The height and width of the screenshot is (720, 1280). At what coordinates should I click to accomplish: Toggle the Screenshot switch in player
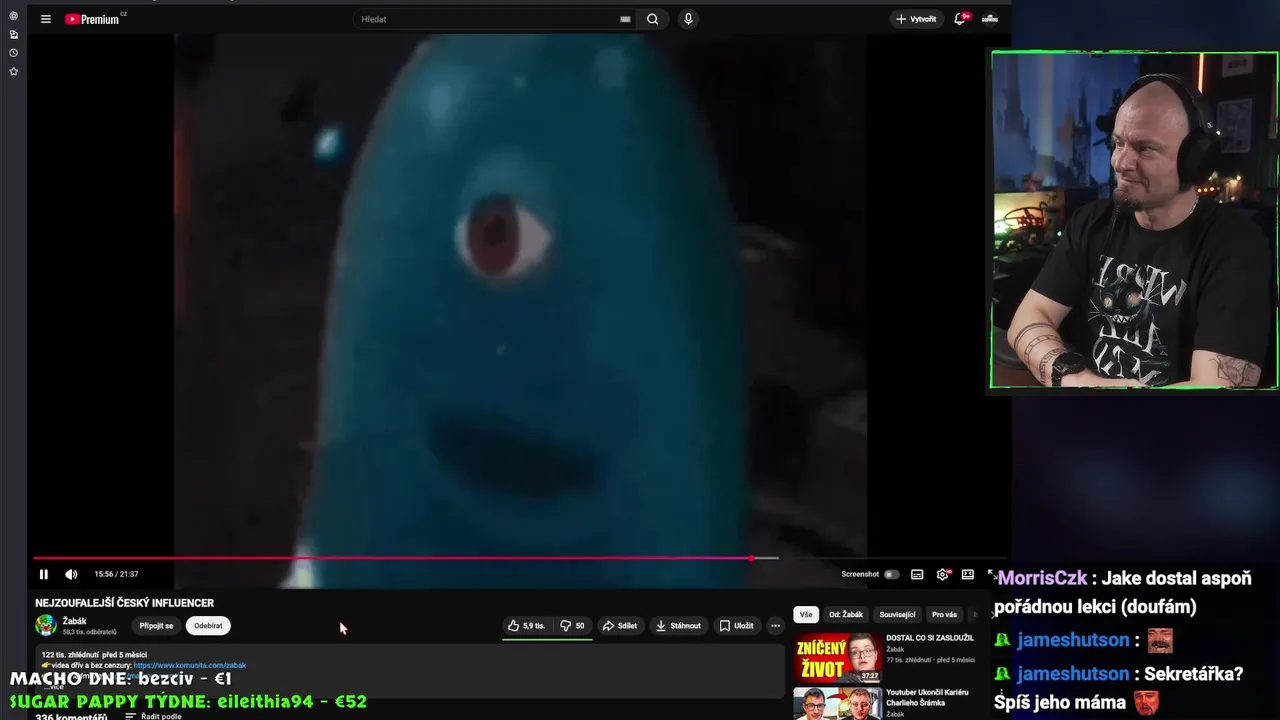pyautogui.click(x=891, y=574)
